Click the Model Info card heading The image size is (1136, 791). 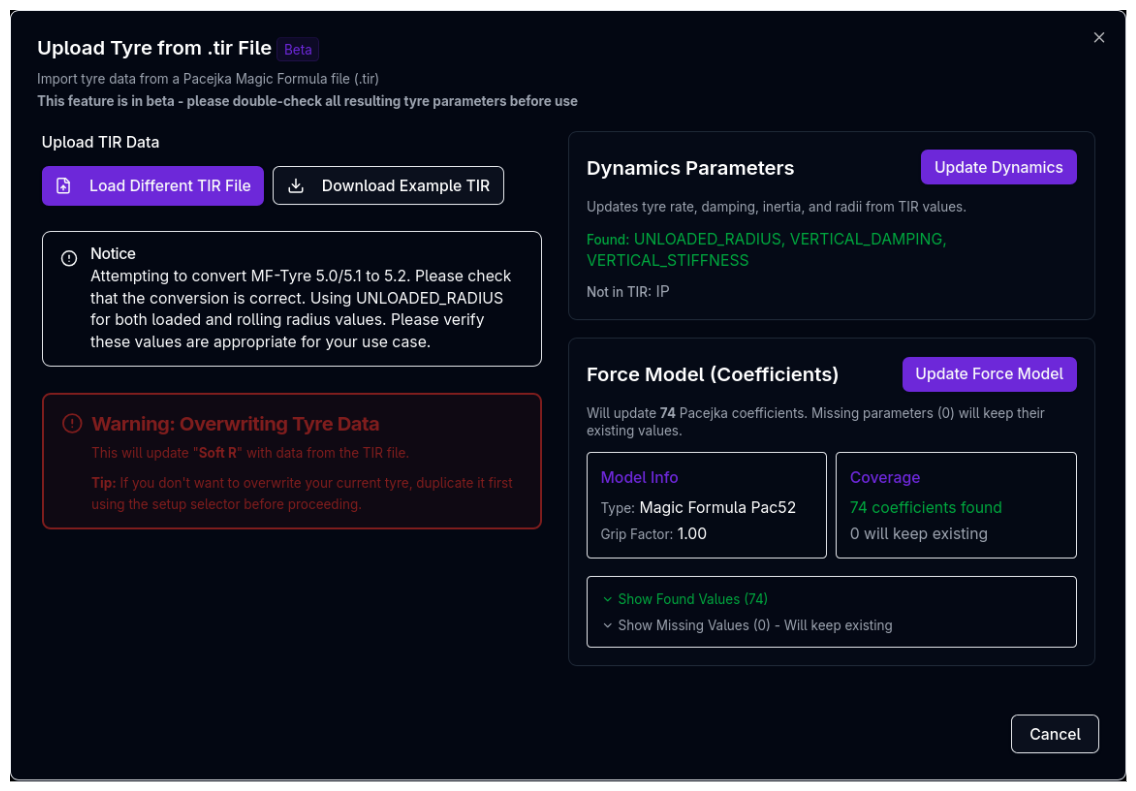[639, 477]
